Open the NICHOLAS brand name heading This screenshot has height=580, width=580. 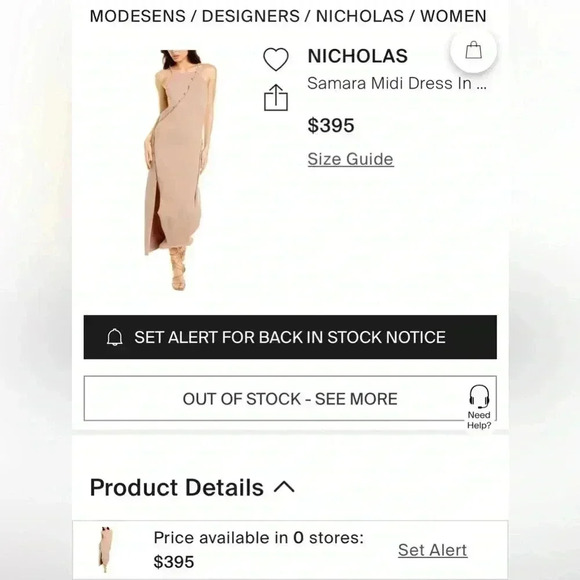357,56
